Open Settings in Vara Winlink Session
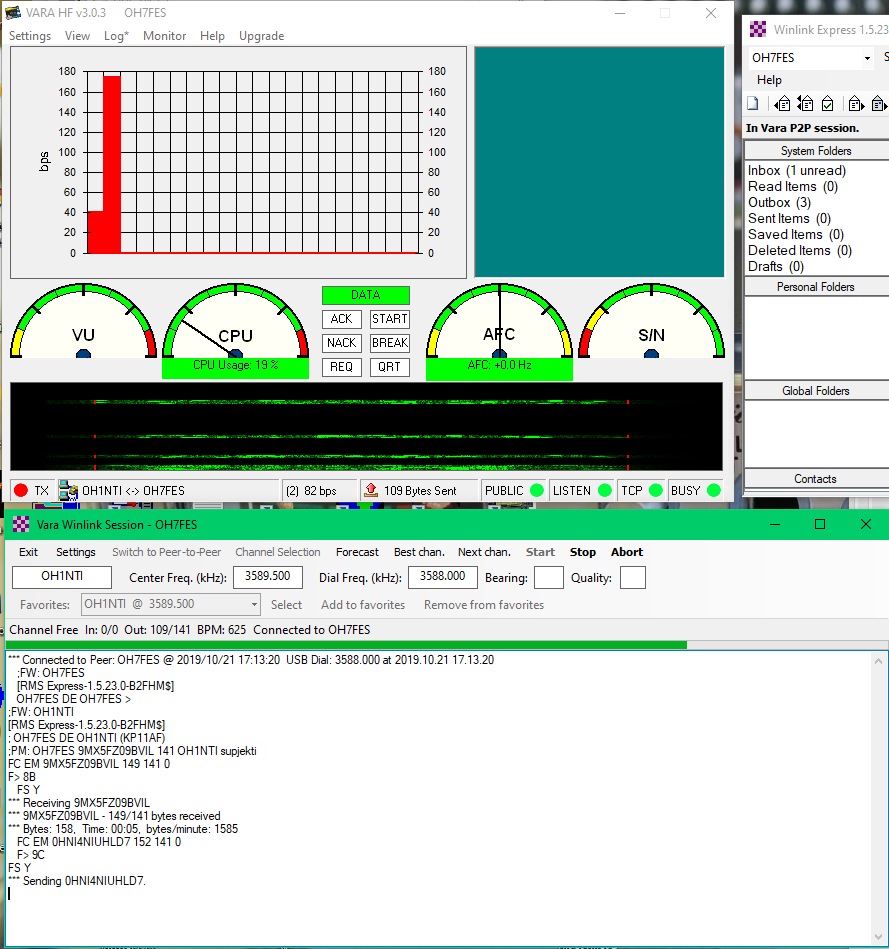889x949 pixels. [76, 552]
